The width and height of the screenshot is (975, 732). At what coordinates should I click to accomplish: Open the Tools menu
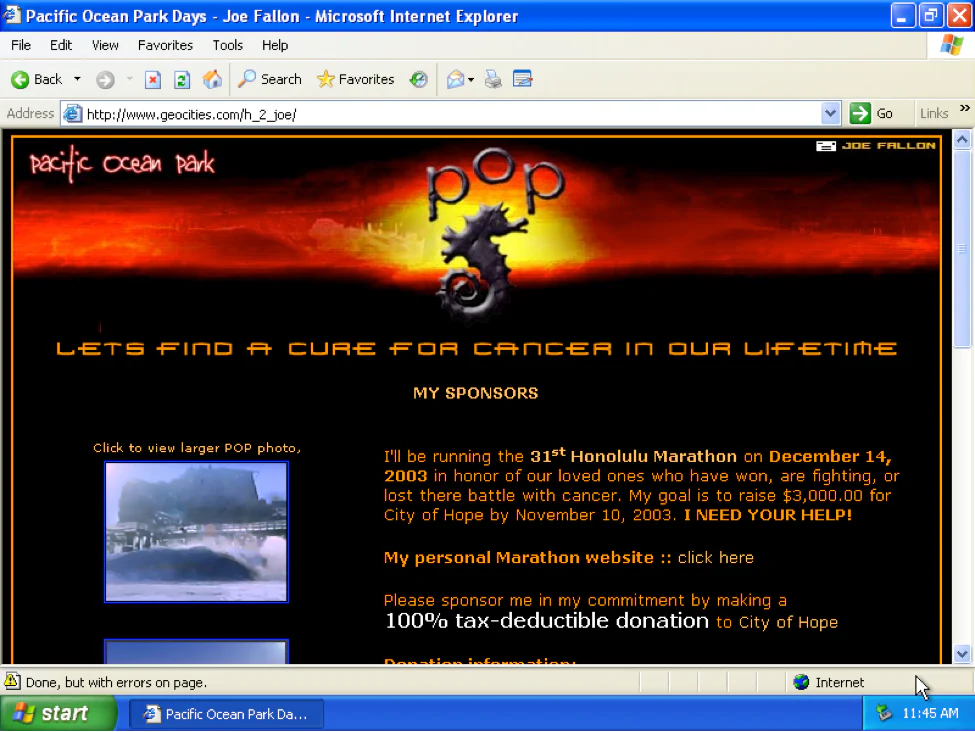(x=227, y=45)
